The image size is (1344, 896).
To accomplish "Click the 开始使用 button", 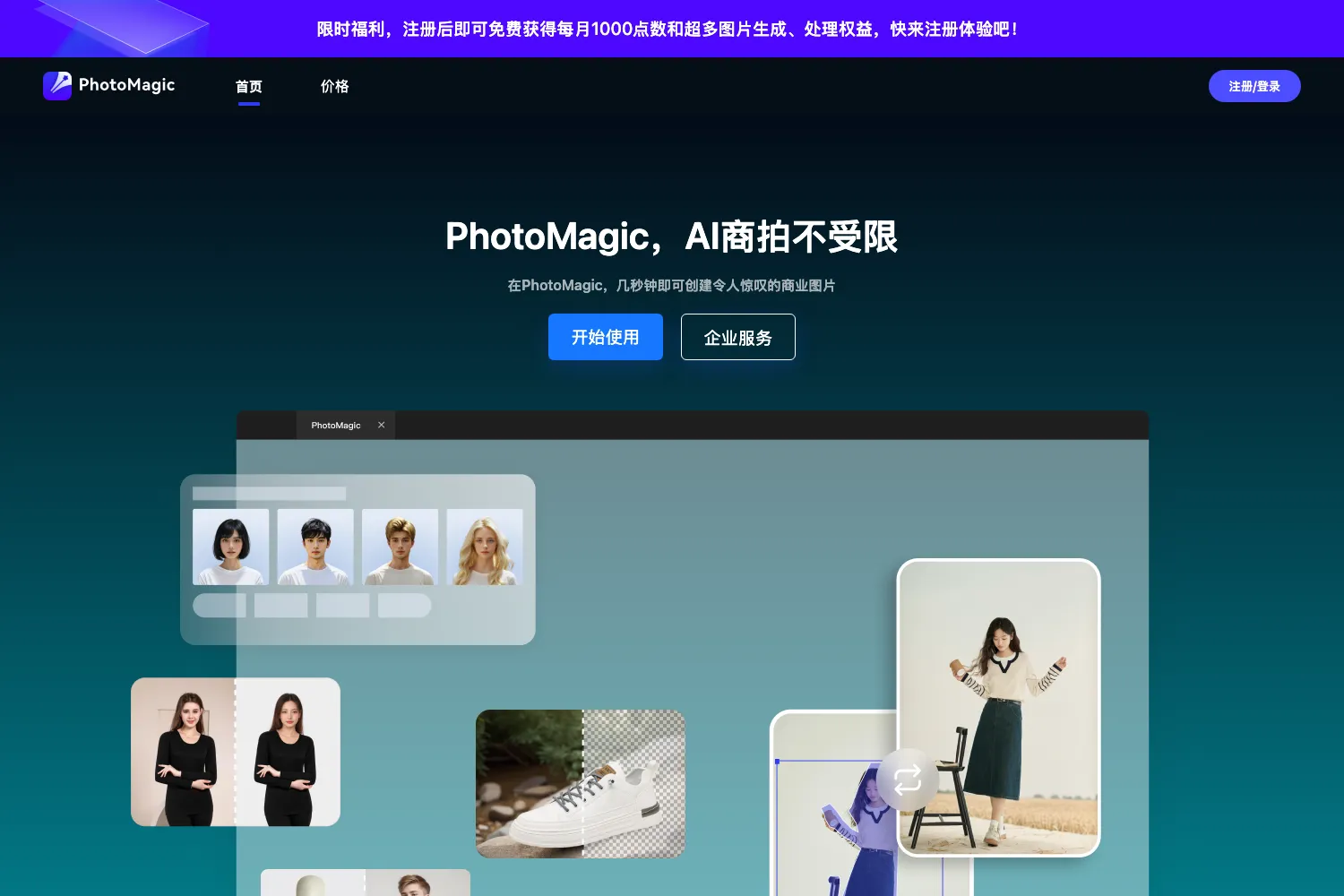I will (x=606, y=337).
